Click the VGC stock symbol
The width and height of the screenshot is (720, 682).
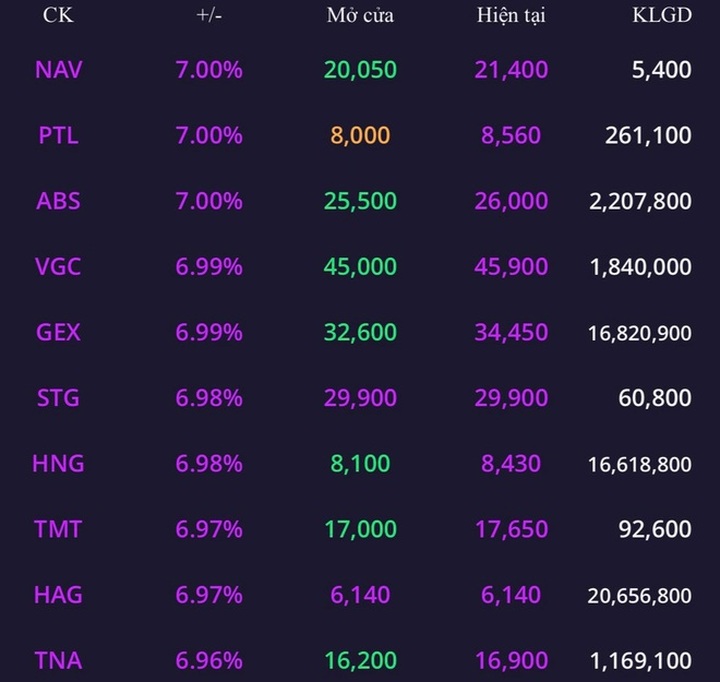click(x=58, y=266)
